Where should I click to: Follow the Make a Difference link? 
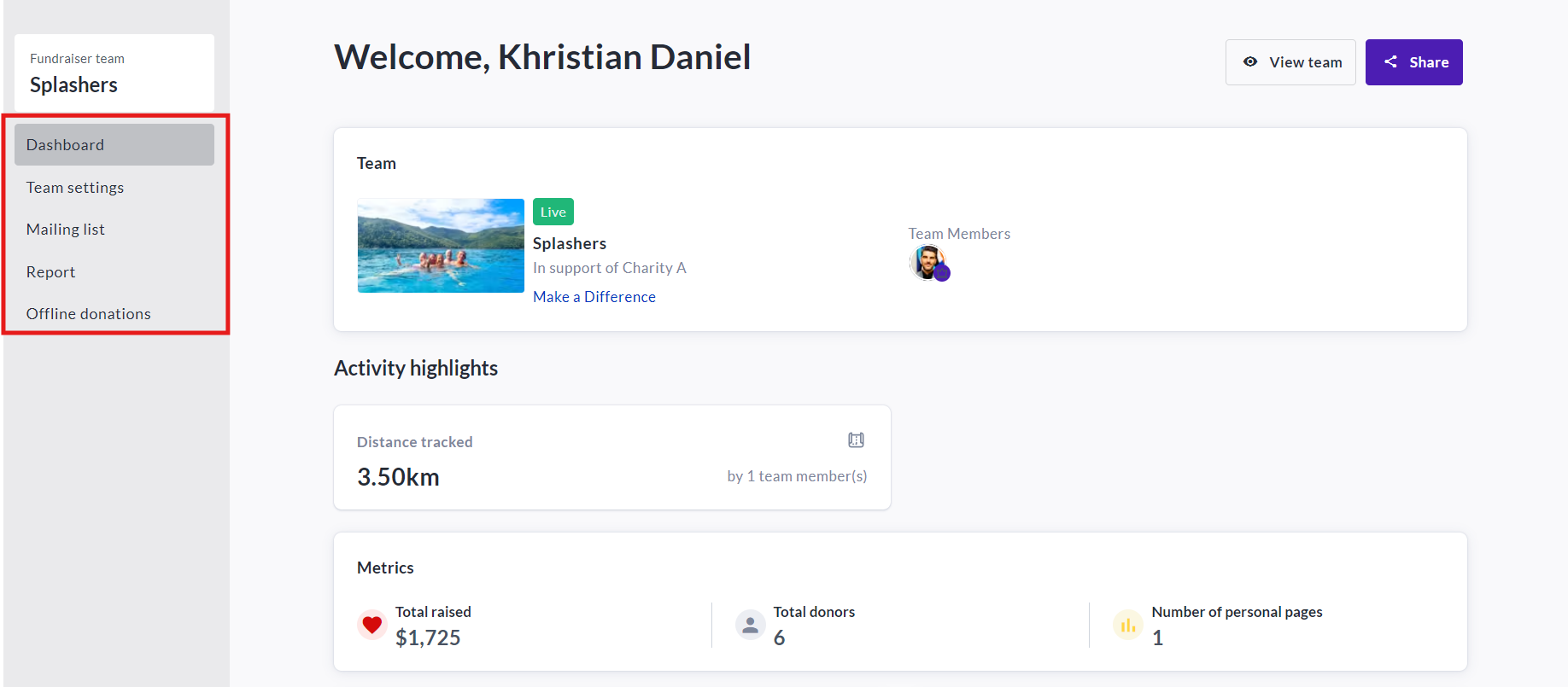(594, 297)
